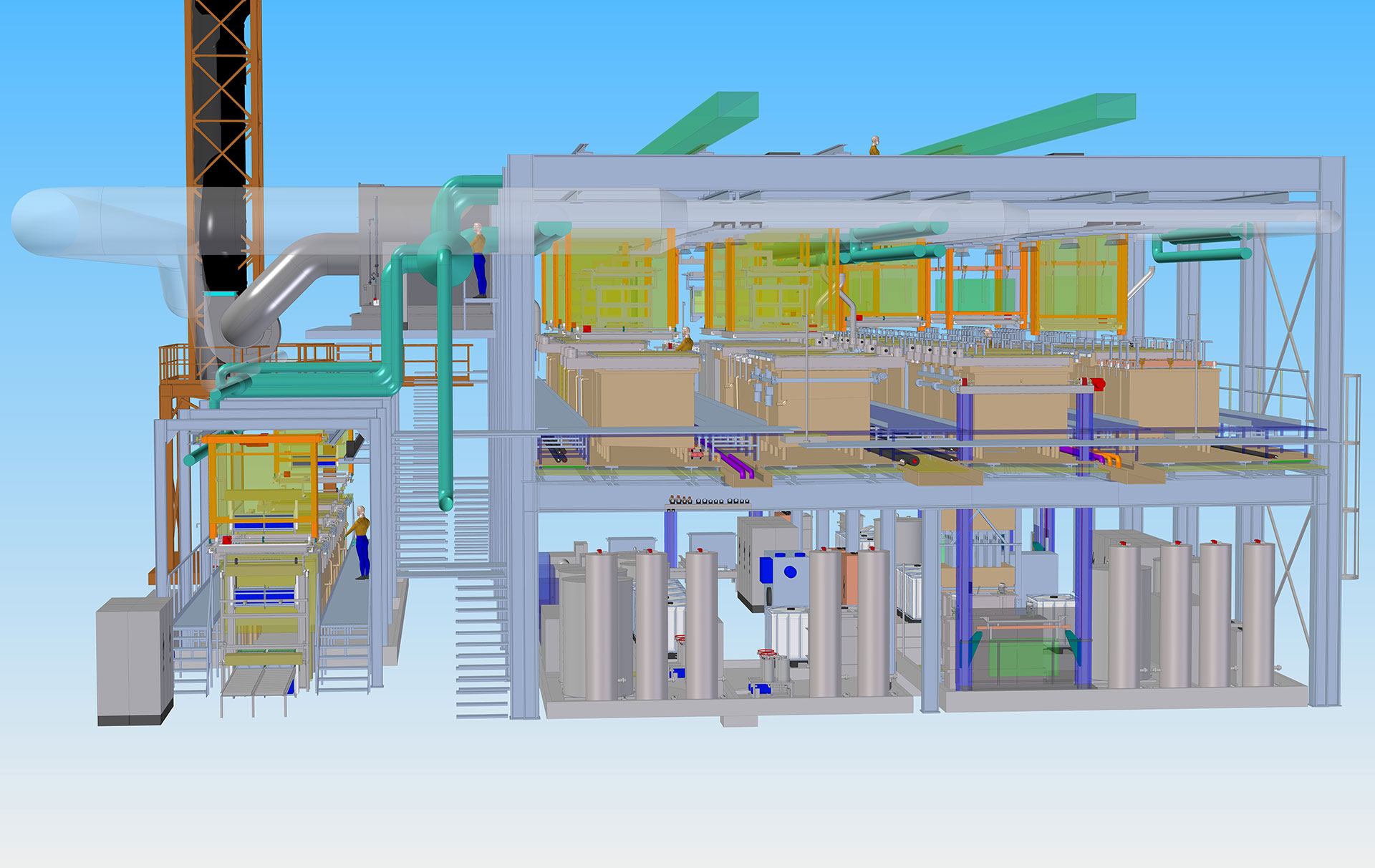Image resolution: width=1375 pixels, height=868 pixels.
Task: Select the worker figure standing on the roof
Action: pyautogui.click(x=874, y=145)
